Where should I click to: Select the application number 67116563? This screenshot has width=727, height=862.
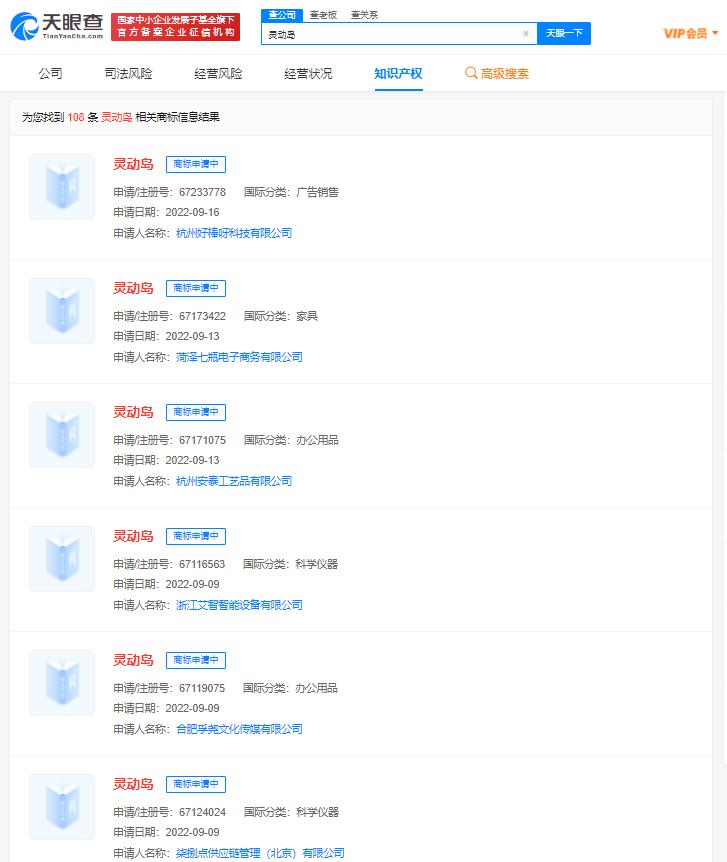pyautogui.click(x=202, y=564)
